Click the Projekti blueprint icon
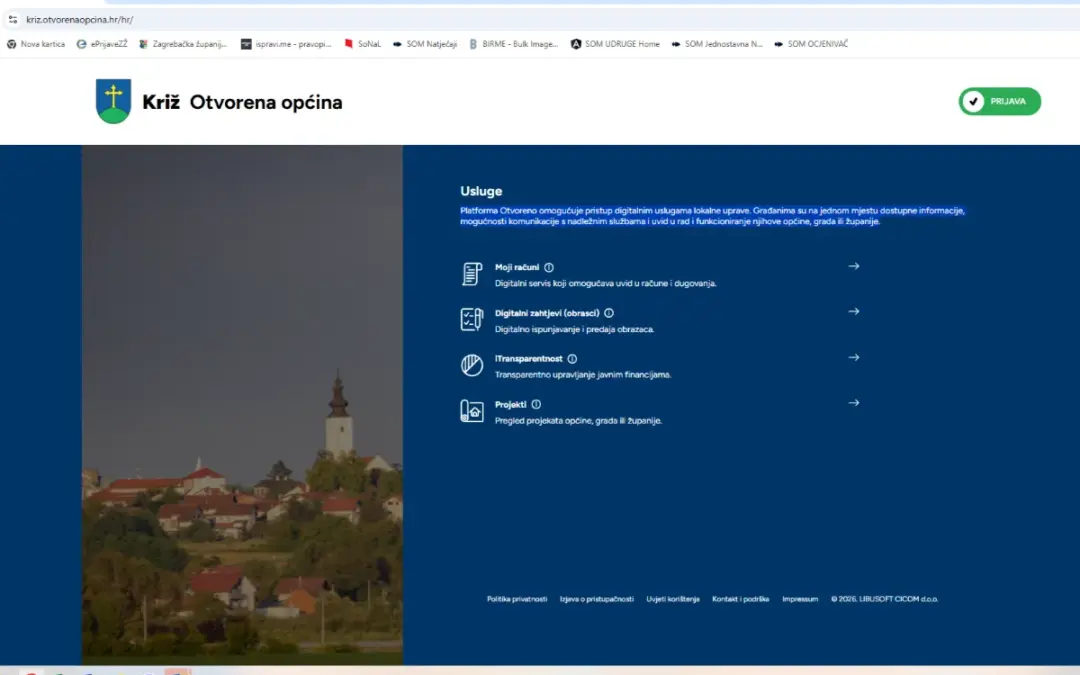1080x675 pixels. click(471, 409)
